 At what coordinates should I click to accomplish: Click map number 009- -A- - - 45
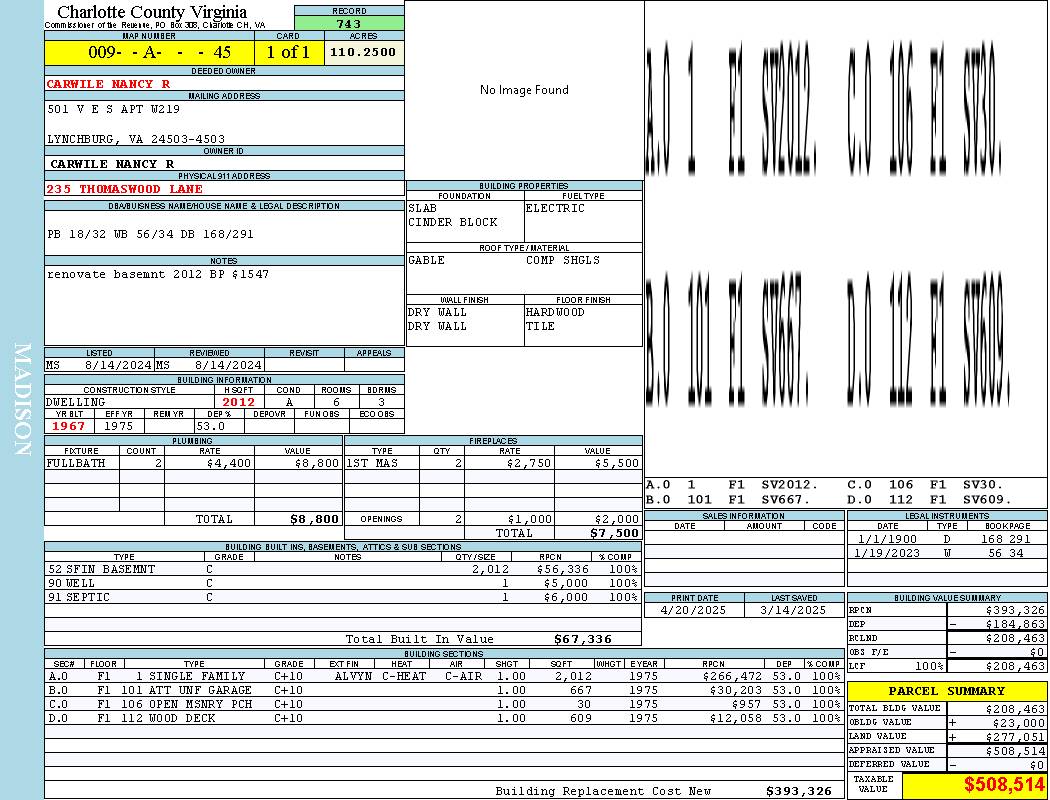[x=160, y=52]
